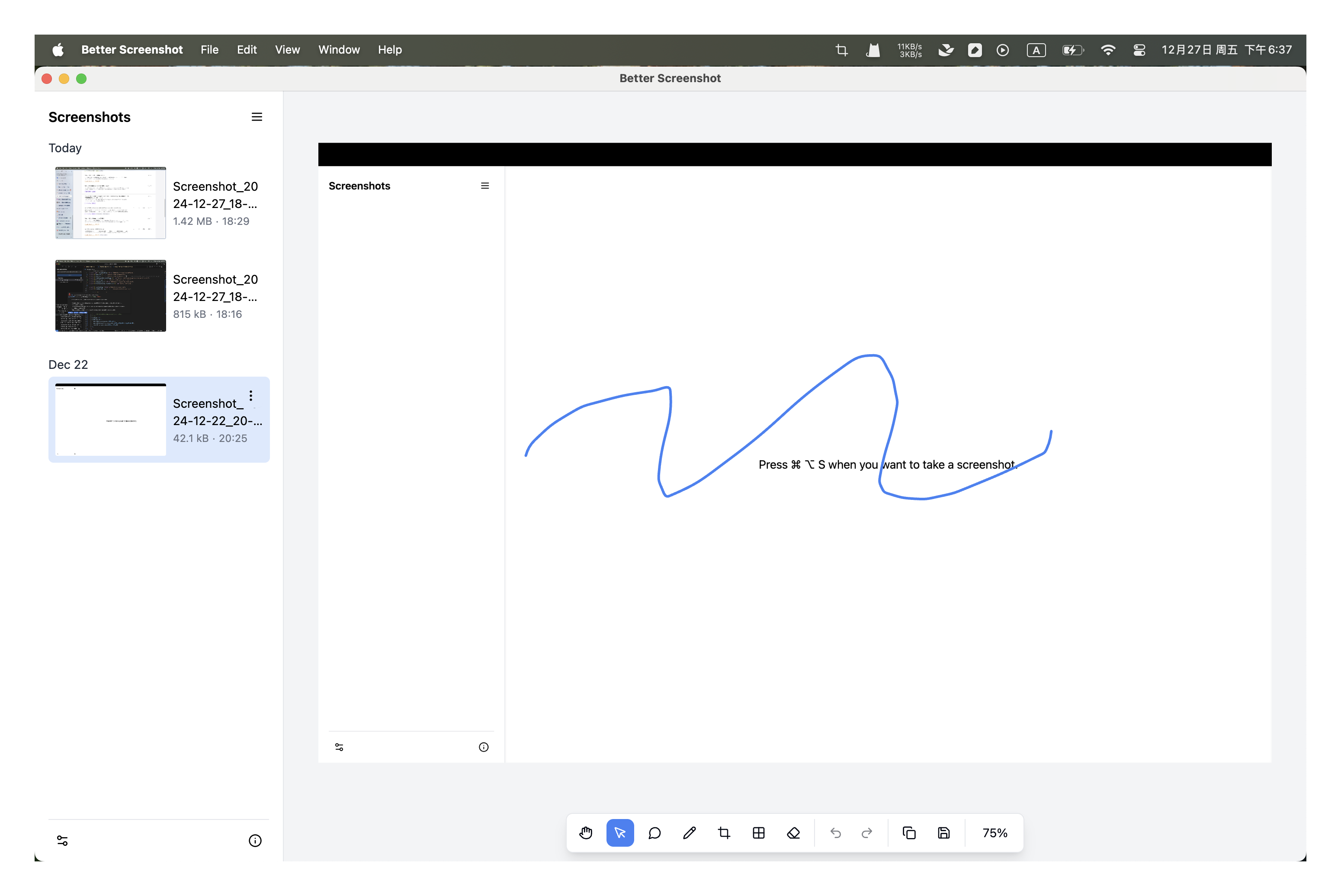Click the Screenshot_24-12-22_20 file name
This screenshot has height=896, width=1341.
[218, 412]
